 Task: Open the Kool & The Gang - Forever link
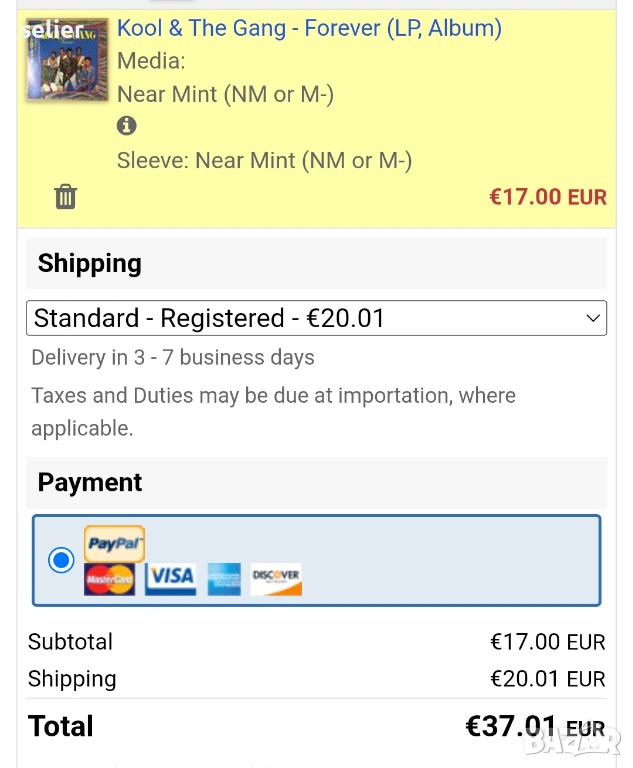pos(309,28)
